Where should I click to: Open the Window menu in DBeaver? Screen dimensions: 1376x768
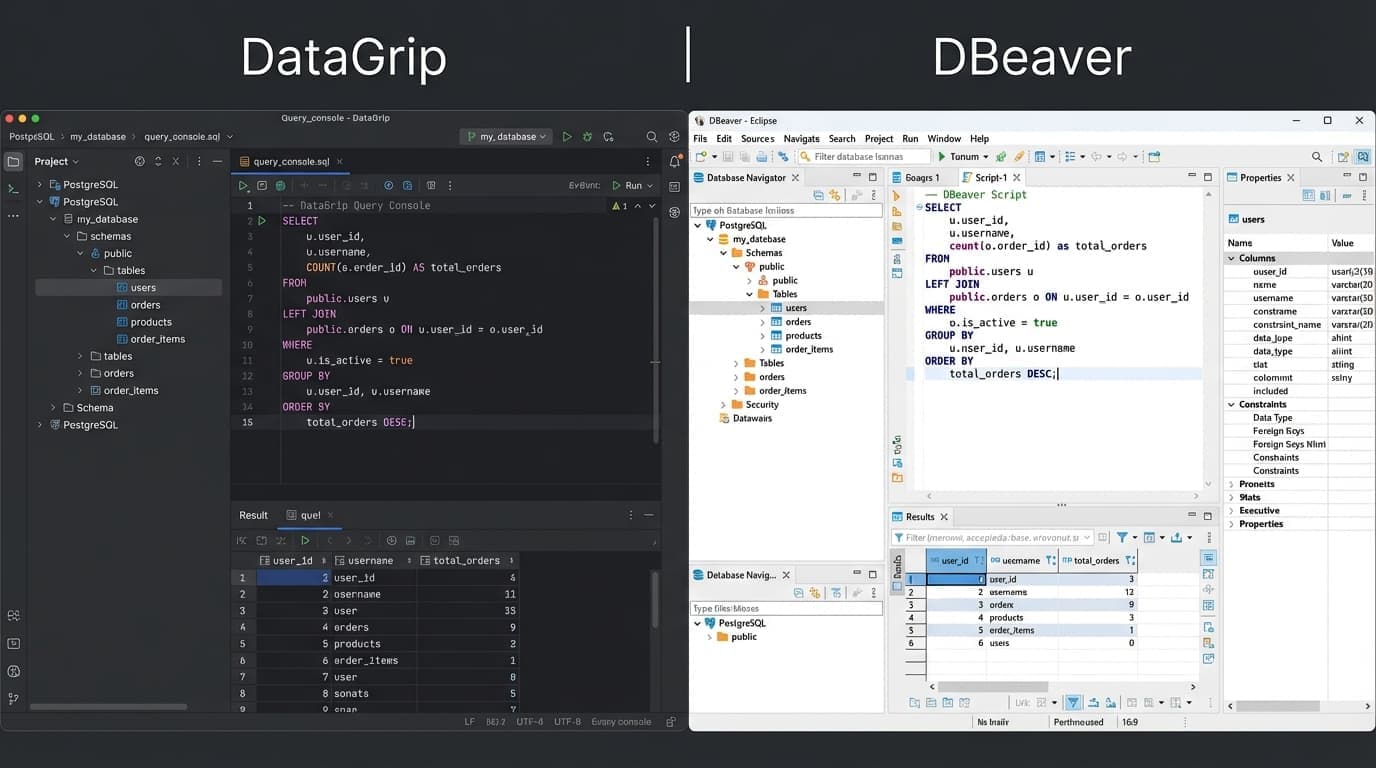coord(944,138)
